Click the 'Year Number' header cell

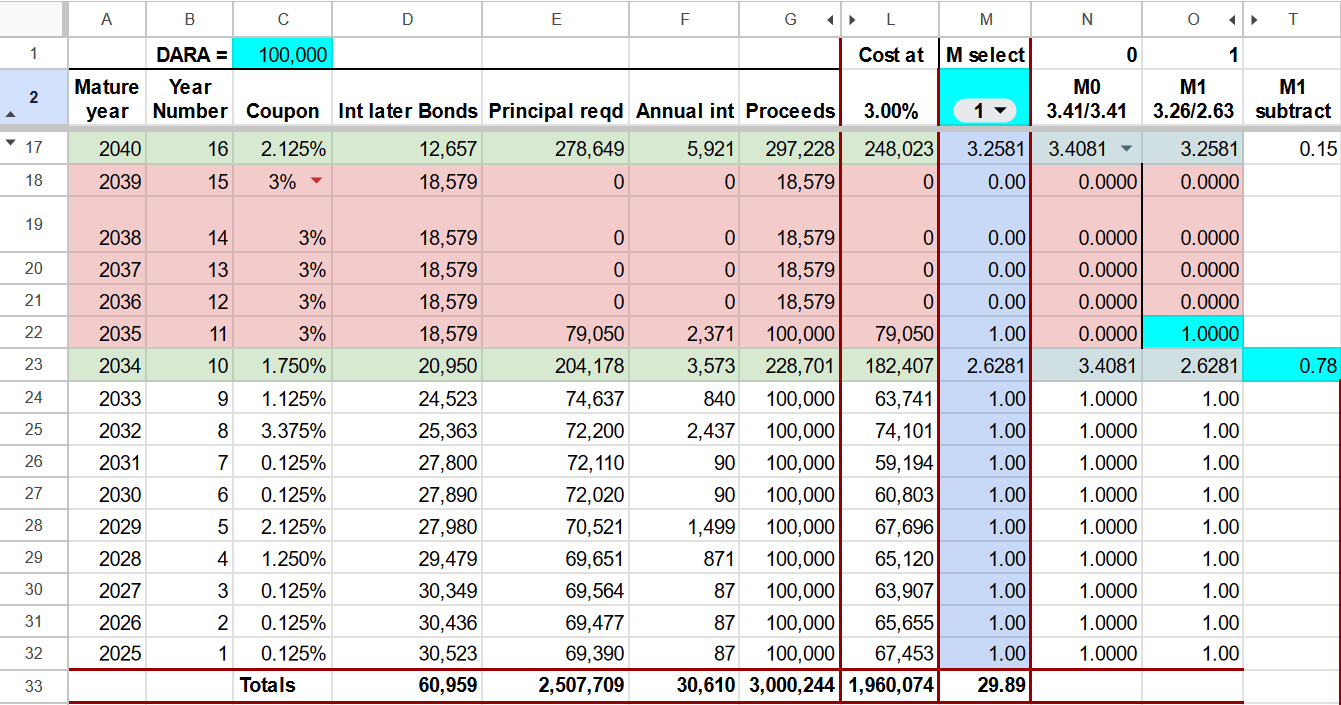190,99
